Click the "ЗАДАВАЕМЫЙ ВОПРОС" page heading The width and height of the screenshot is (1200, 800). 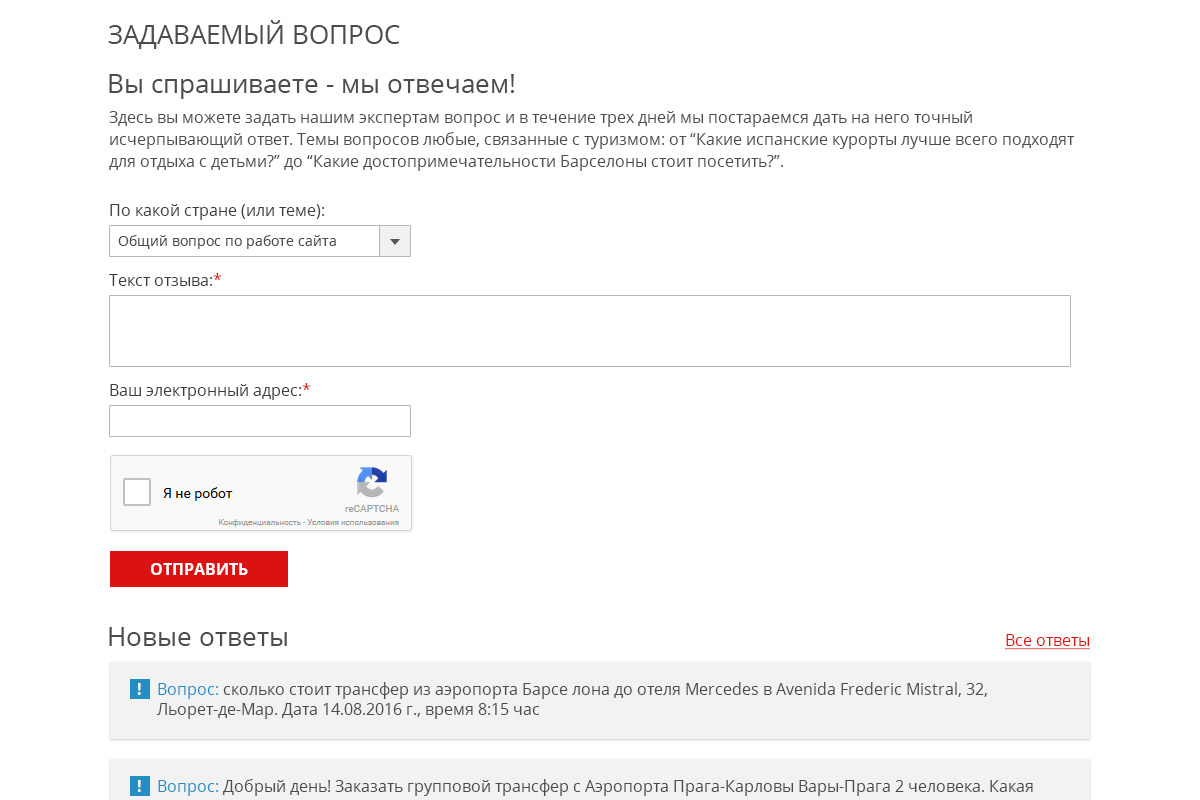253,34
